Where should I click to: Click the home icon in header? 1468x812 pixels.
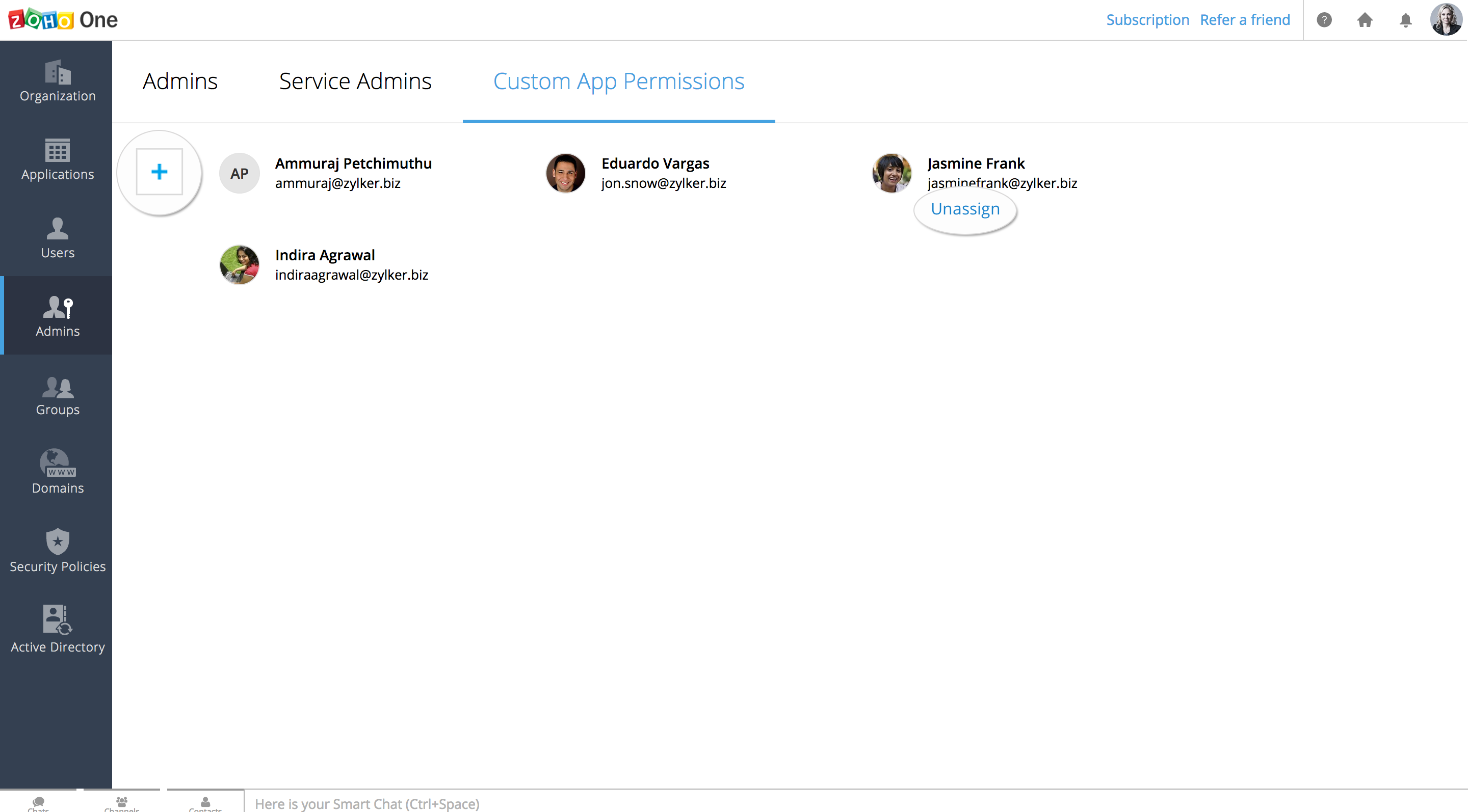1365,20
